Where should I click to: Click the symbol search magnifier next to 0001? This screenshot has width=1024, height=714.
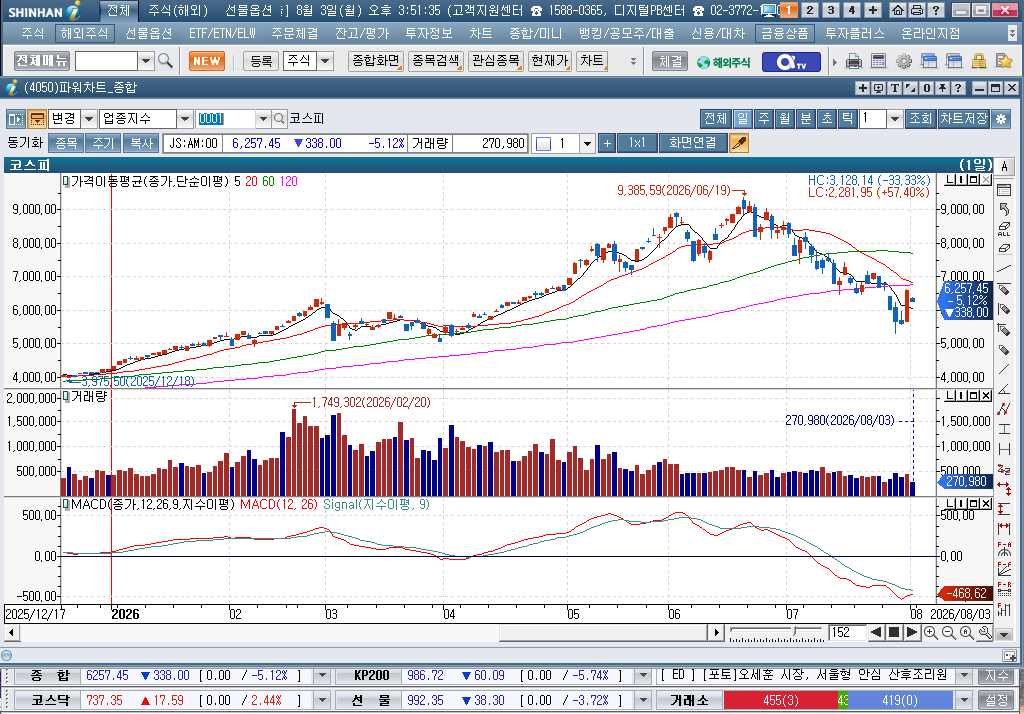[279, 119]
